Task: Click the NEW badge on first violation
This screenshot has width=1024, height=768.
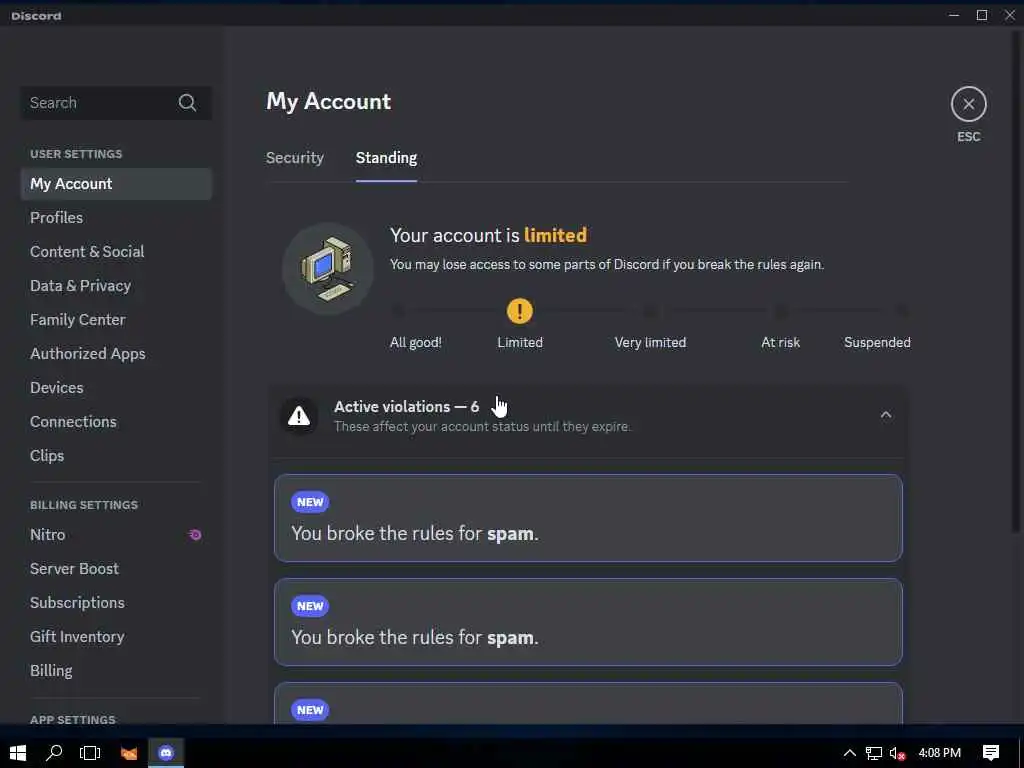Action: pyautogui.click(x=310, y=502)
